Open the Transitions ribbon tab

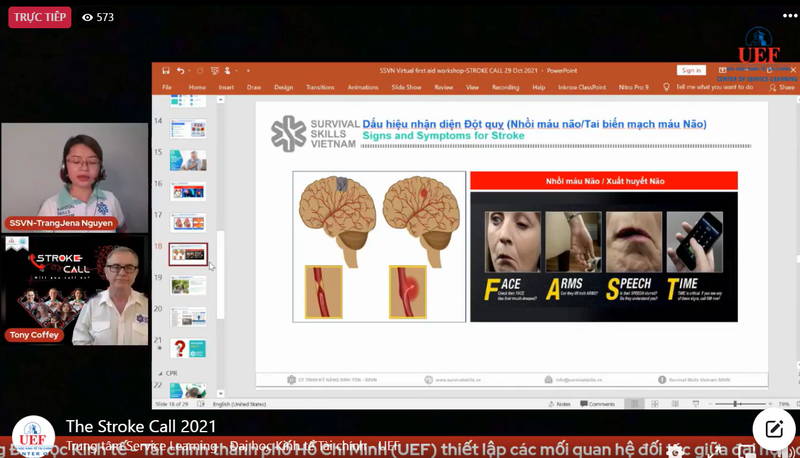click(x=320, y=87)
